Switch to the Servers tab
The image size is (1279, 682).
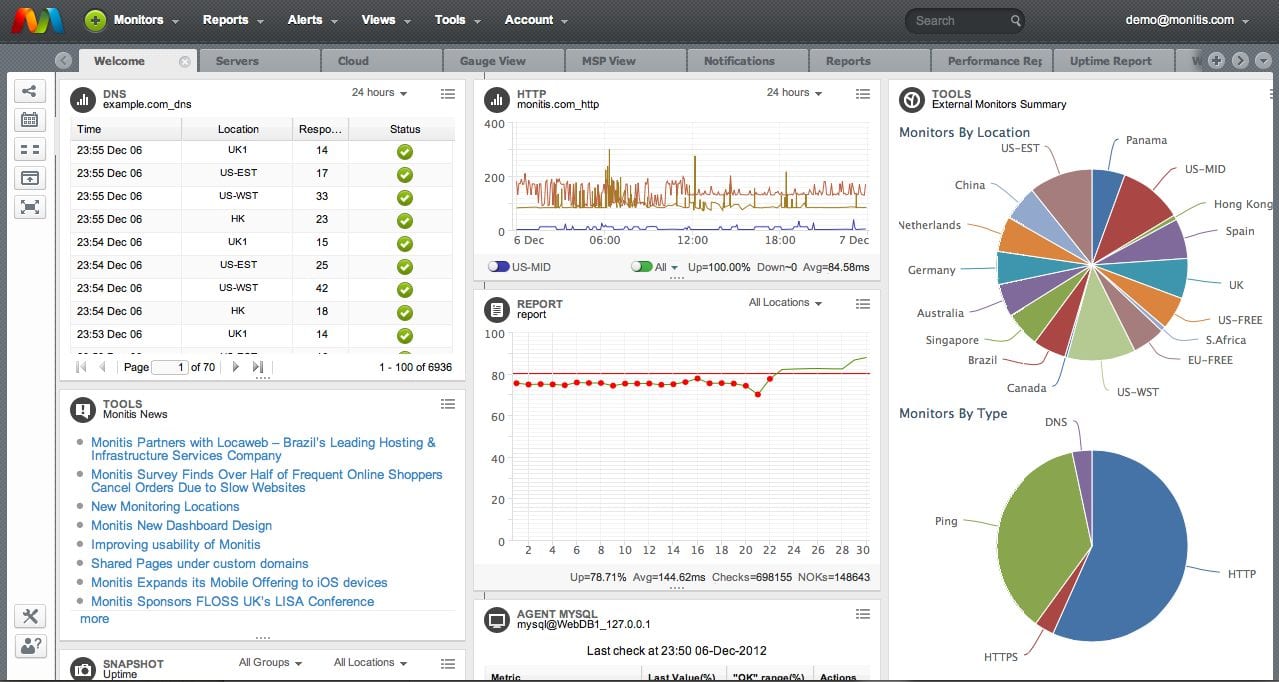point(258,61)
